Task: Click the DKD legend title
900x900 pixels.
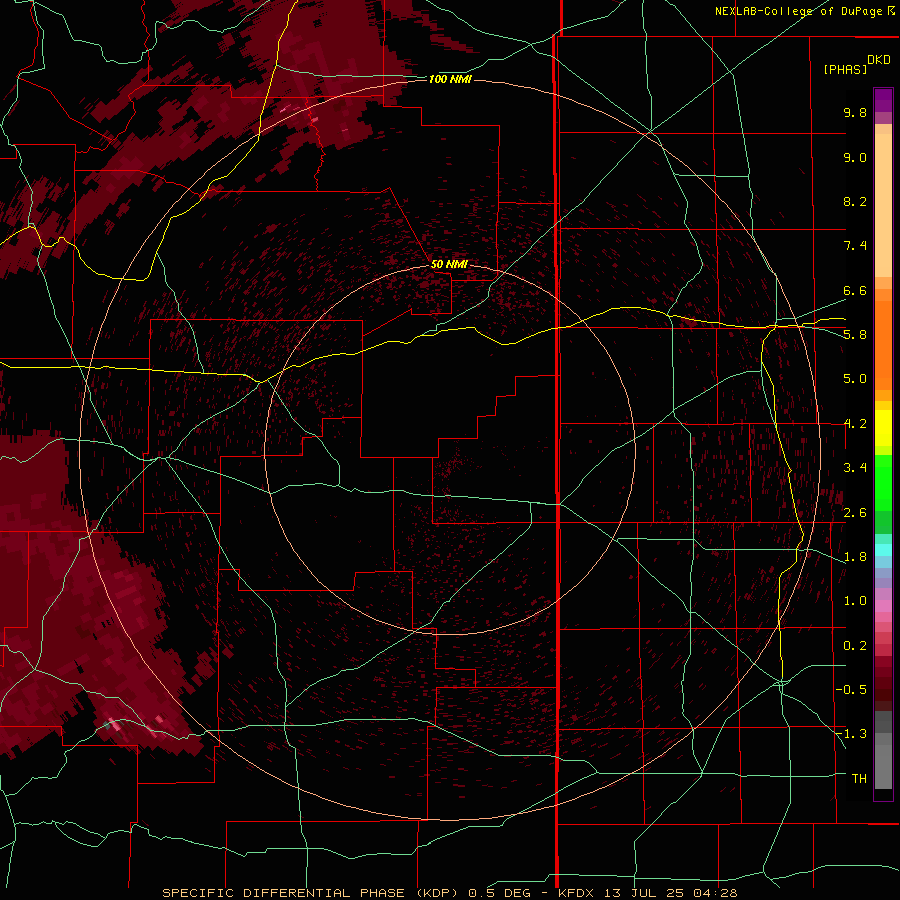Action: click(x=879, y=60)
